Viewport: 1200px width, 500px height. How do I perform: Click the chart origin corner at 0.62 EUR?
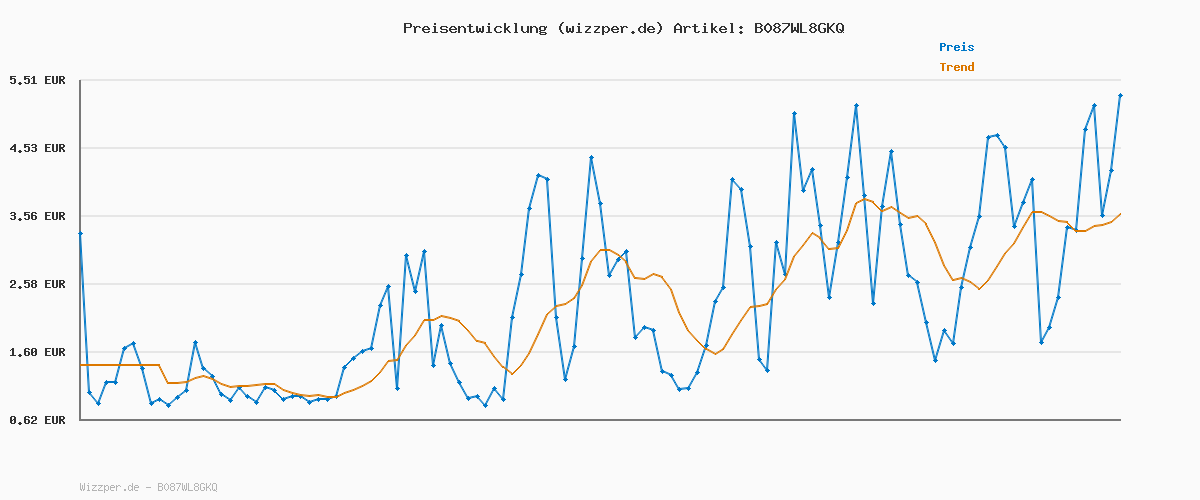tap(80, 420)
